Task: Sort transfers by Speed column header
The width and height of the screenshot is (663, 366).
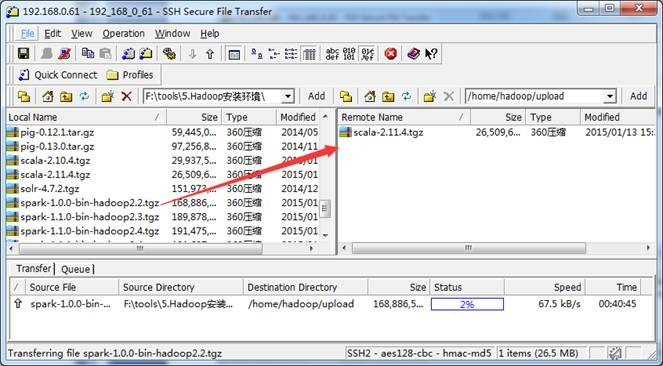Action: tap(545, 287)
